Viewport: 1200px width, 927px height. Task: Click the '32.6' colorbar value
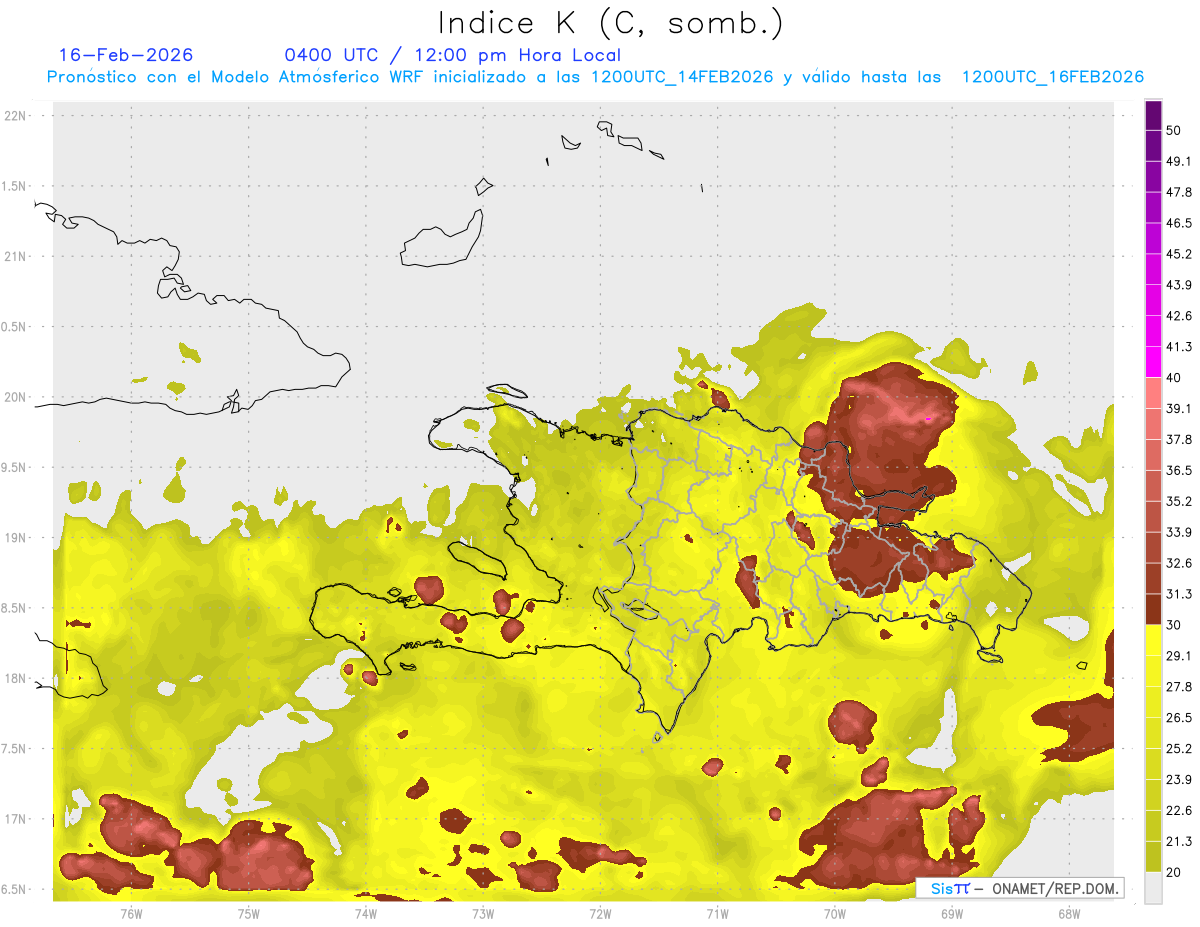coord(1179,563)
